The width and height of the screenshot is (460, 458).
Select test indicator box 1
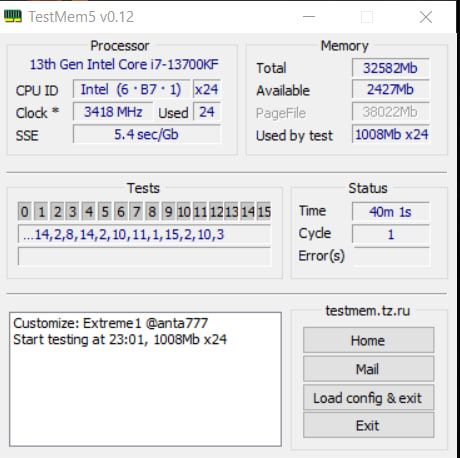[41, 211]
